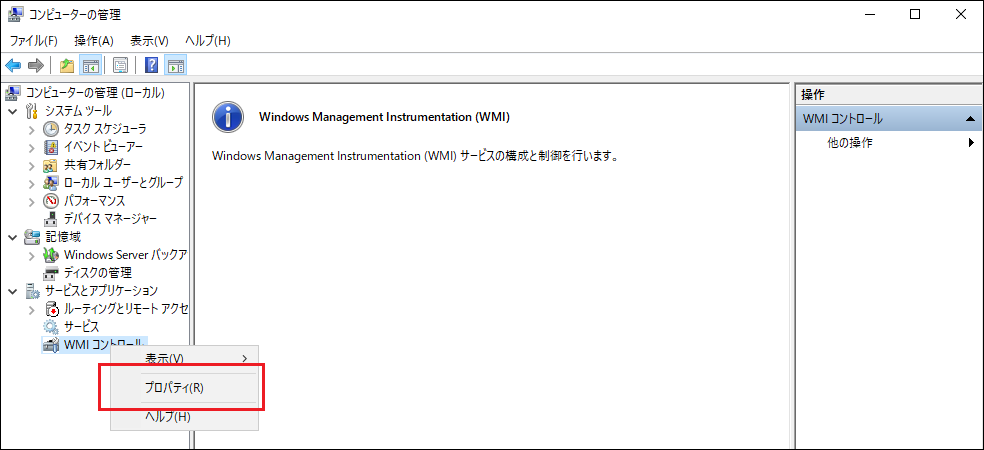
Task: Open ディスクの管理 from the tree
Action: [97, 272]
